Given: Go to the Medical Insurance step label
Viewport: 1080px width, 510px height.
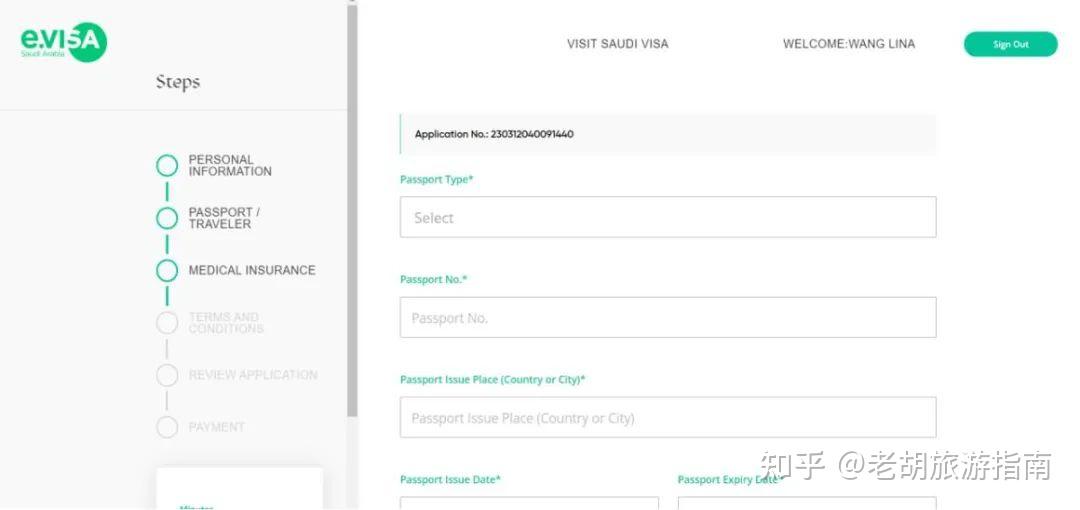Looking at the screenshot, I should click(x=251, y=270).
